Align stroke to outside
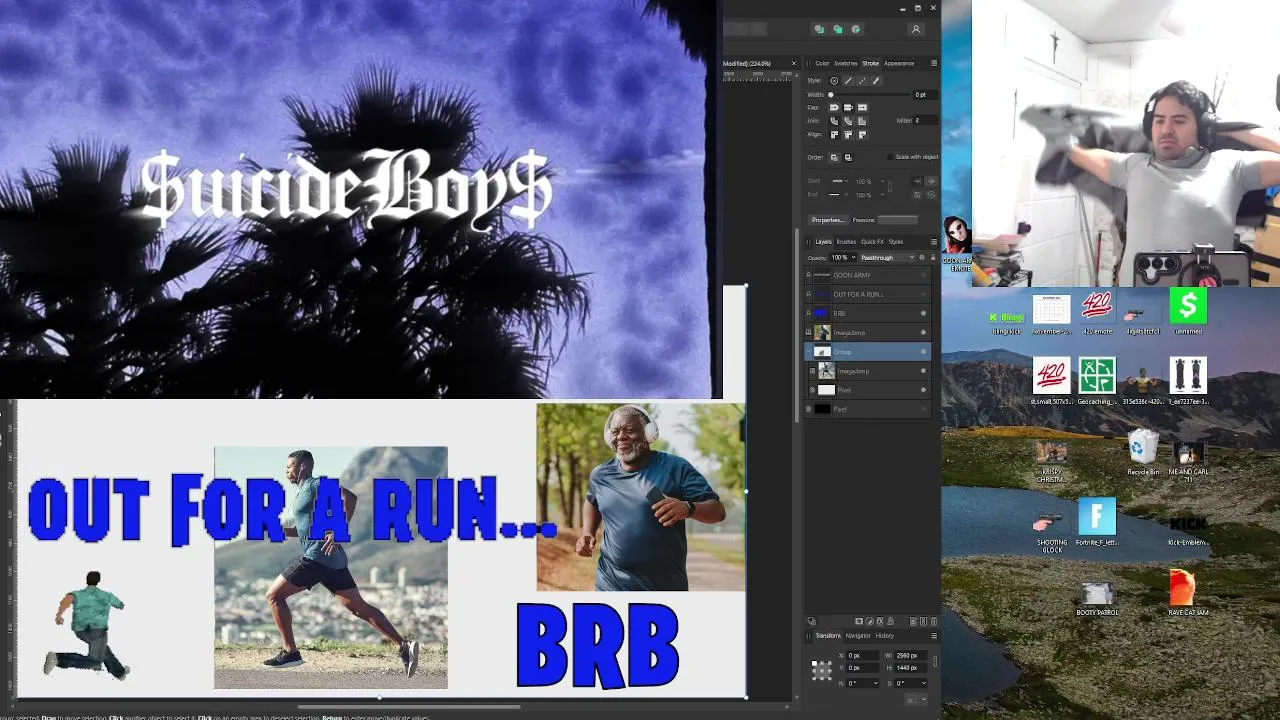The height and width of the screenshot is (720, 1280). tap(862, 135)
